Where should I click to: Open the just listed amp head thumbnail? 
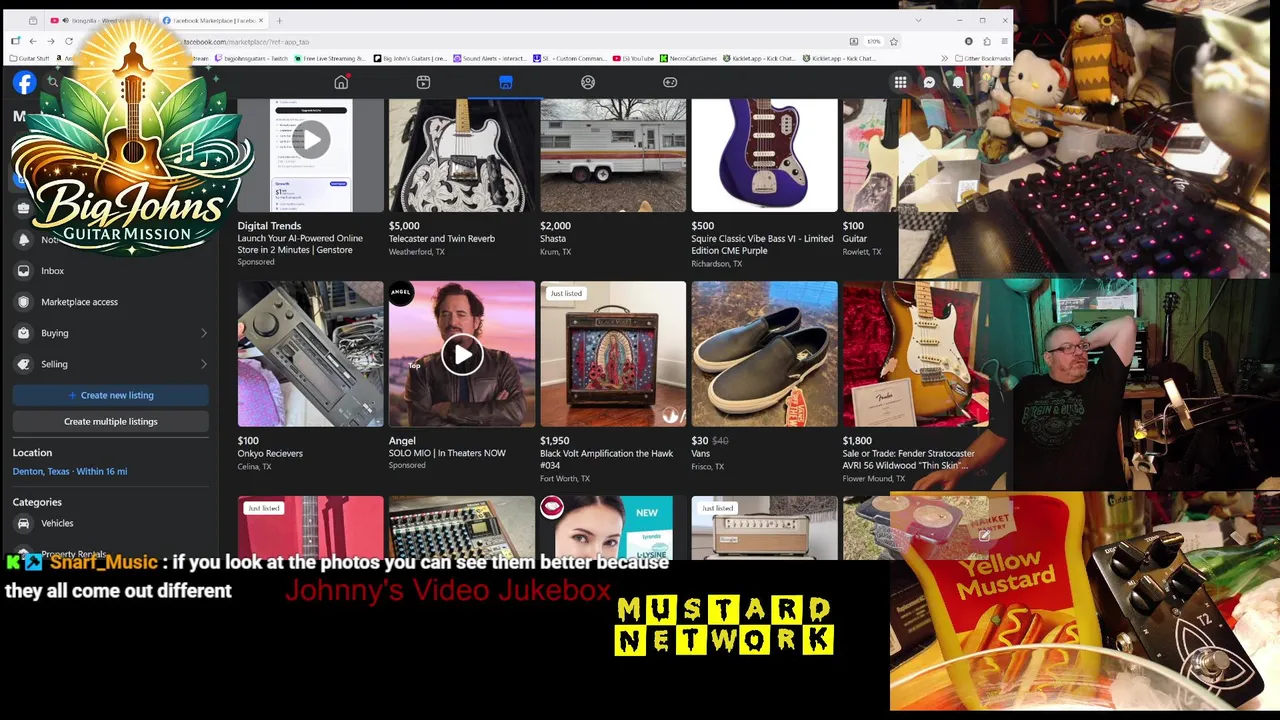point(764,527)
